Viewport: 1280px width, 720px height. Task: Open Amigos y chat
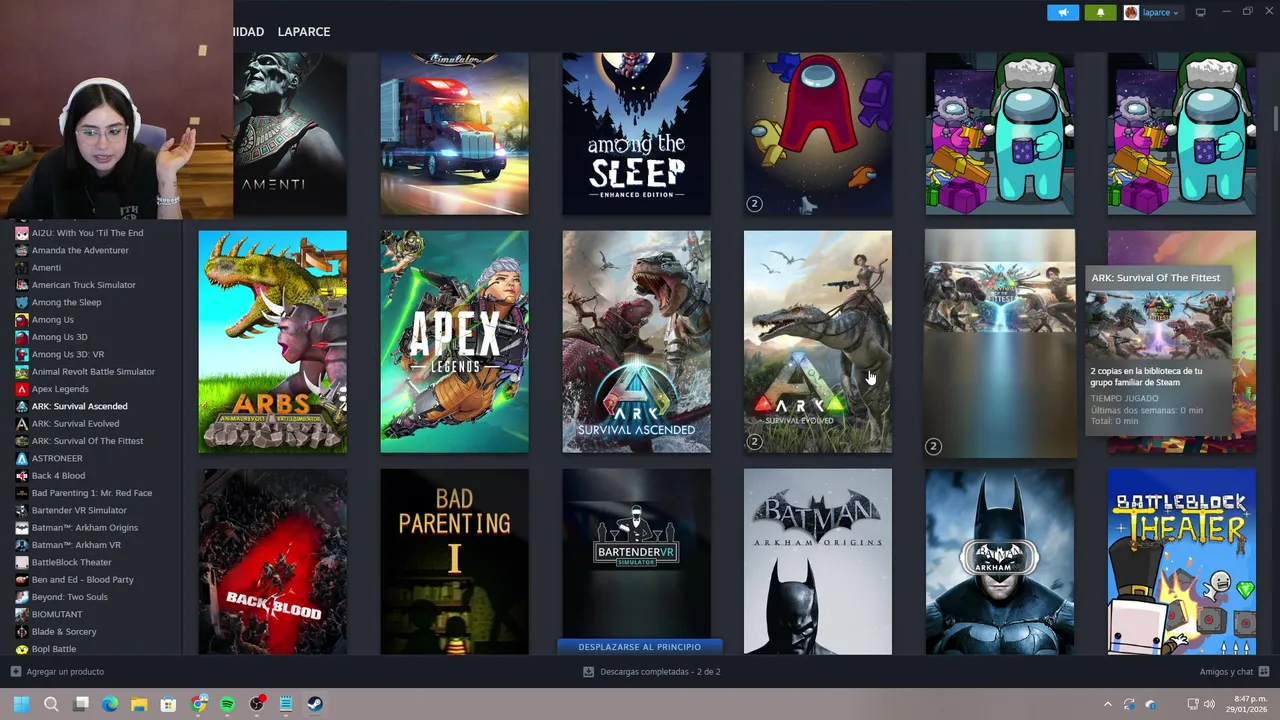click(x=1234, y=672)
